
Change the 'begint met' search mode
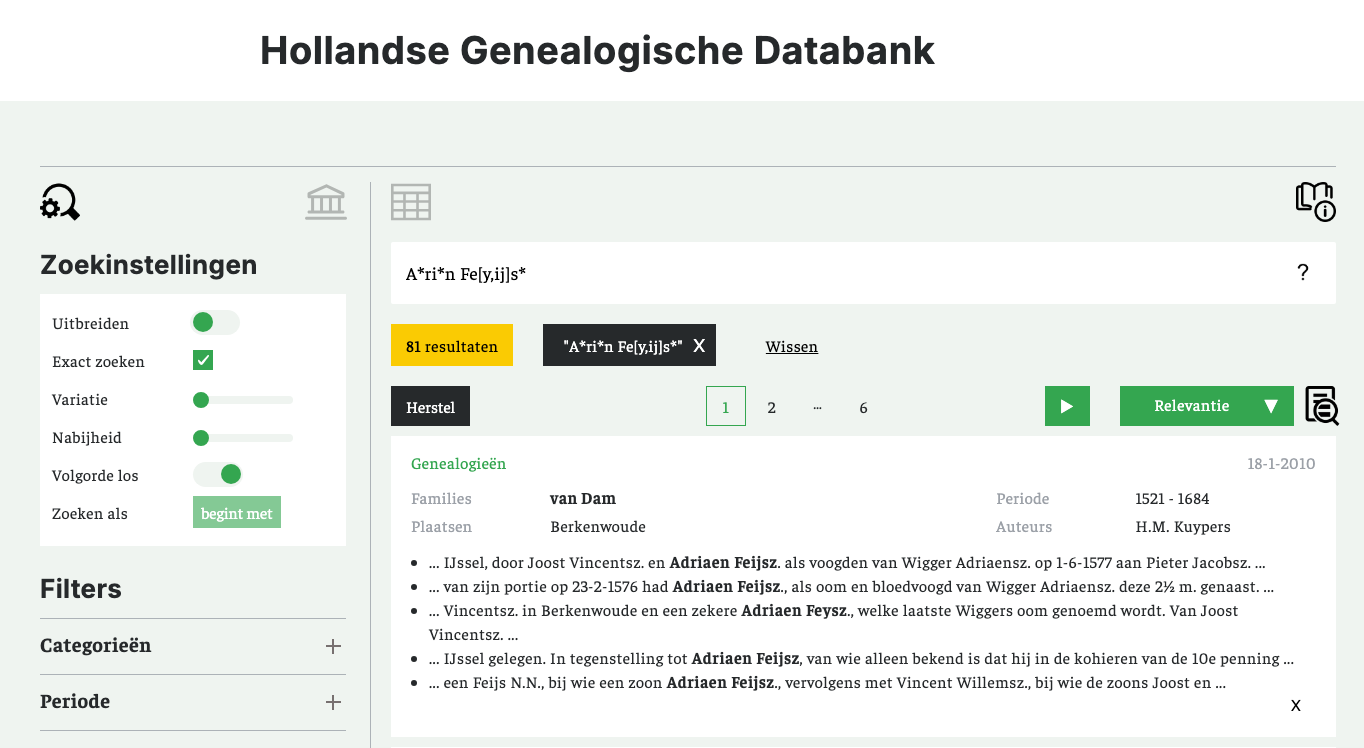point(237,513)
